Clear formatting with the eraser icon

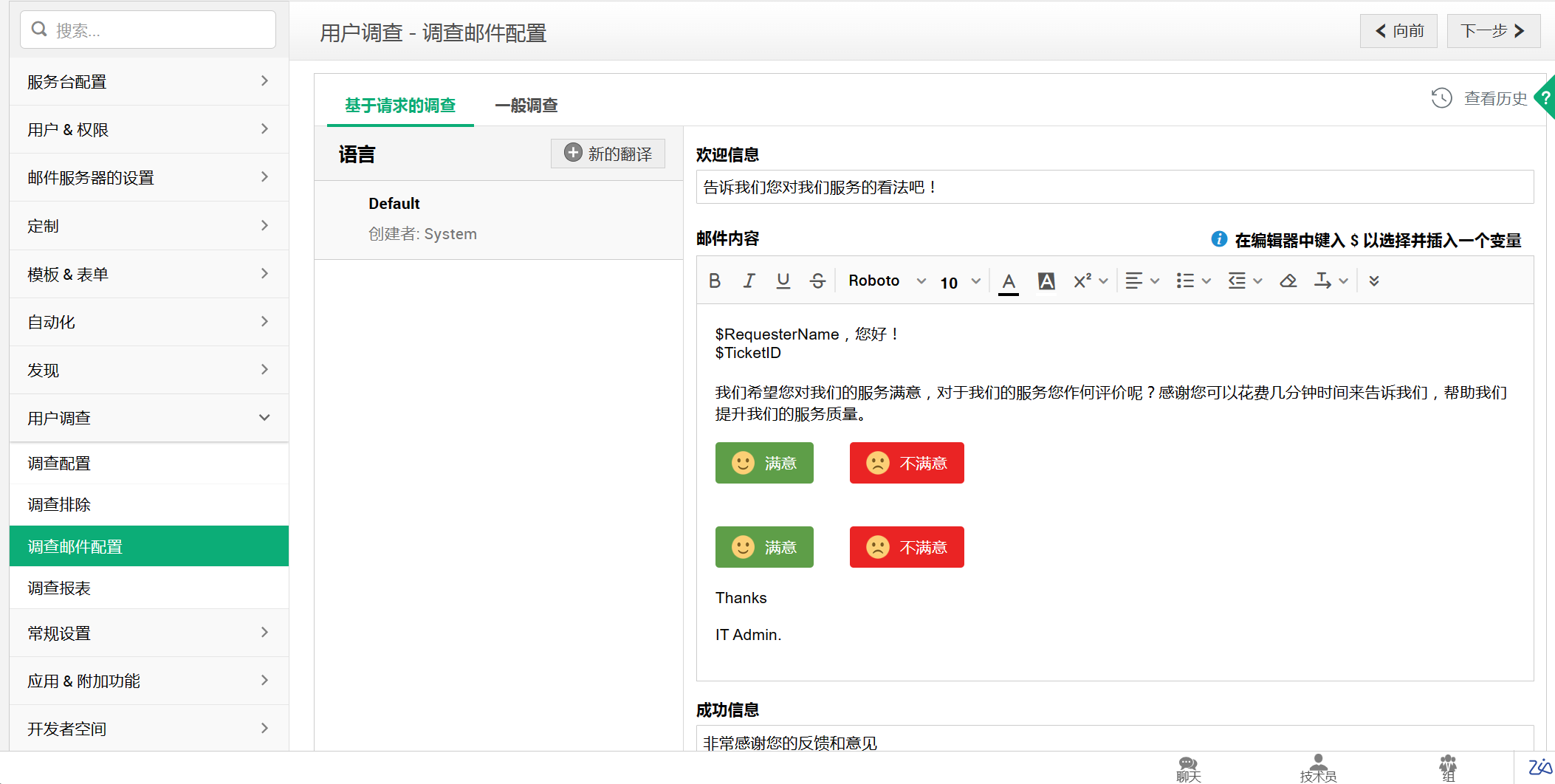pyautogui.click(x=1288, y=281)
